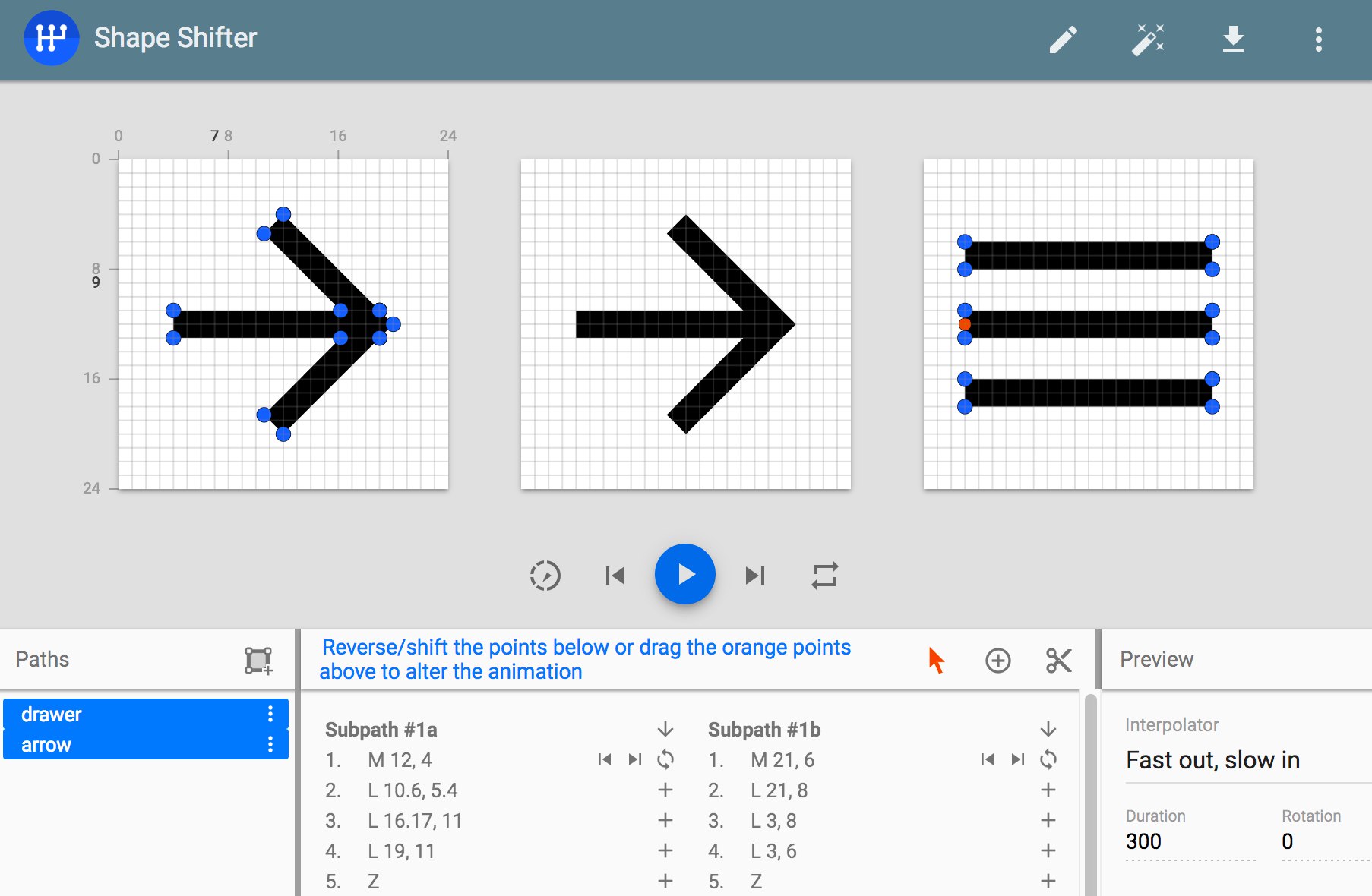Add point after L 10.6, 5.4
This screenshot has width=1372, height=896.
[665, 790]
